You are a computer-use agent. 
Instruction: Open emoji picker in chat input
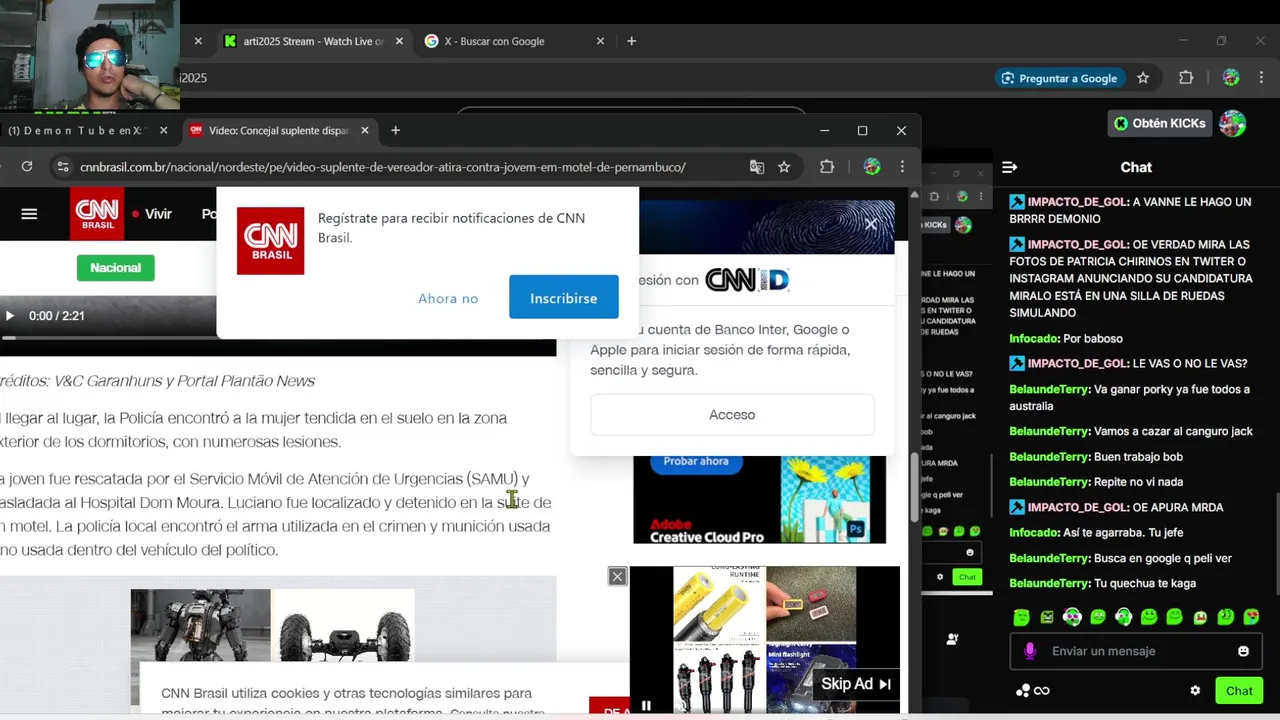1243,651
